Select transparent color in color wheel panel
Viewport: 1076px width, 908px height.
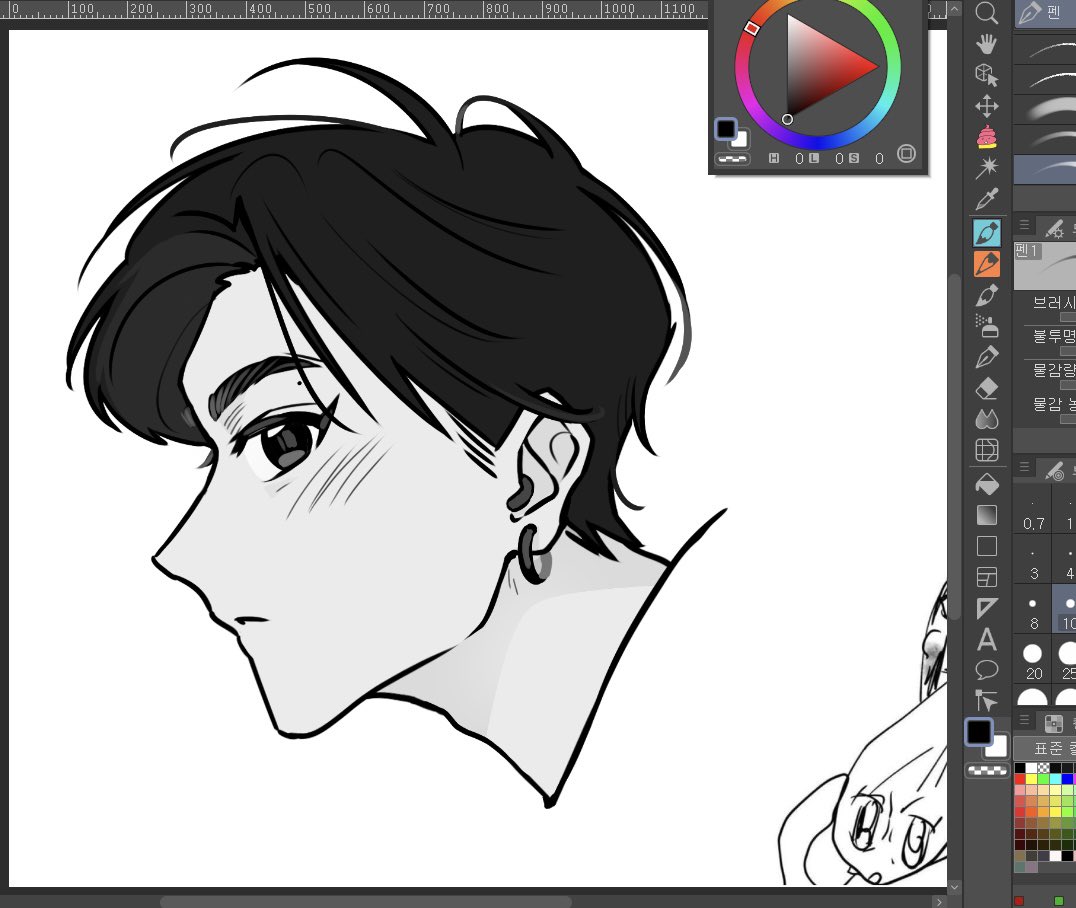(732, 159)
